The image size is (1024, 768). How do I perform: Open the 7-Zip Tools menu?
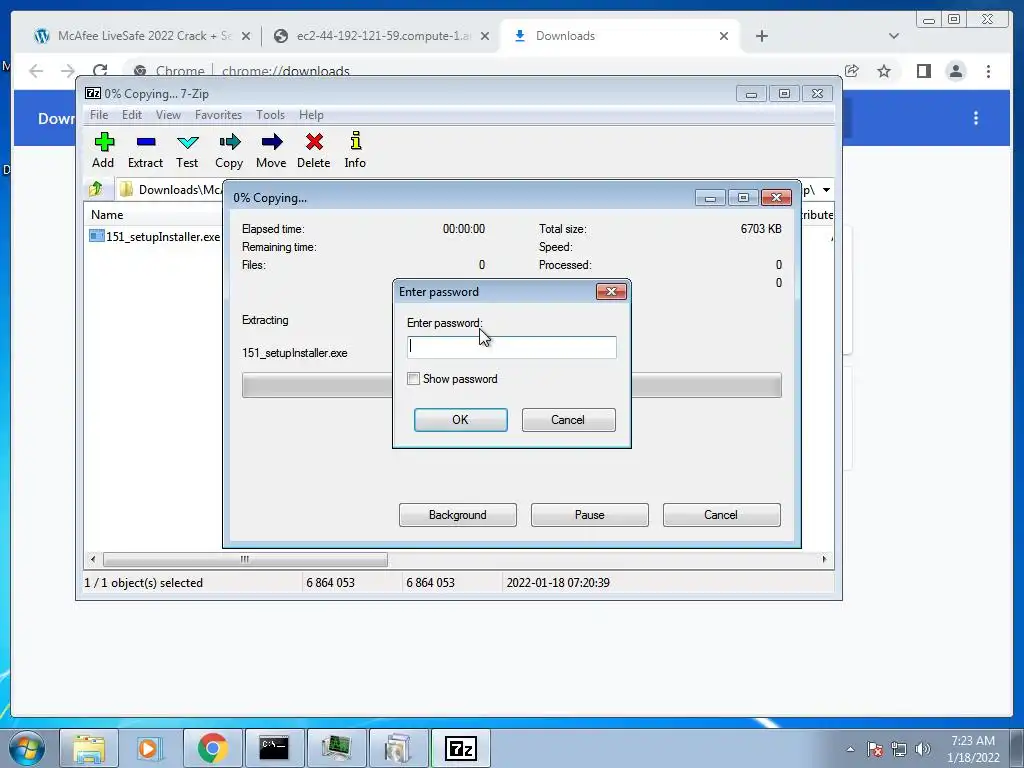click(x=270, y=115)
